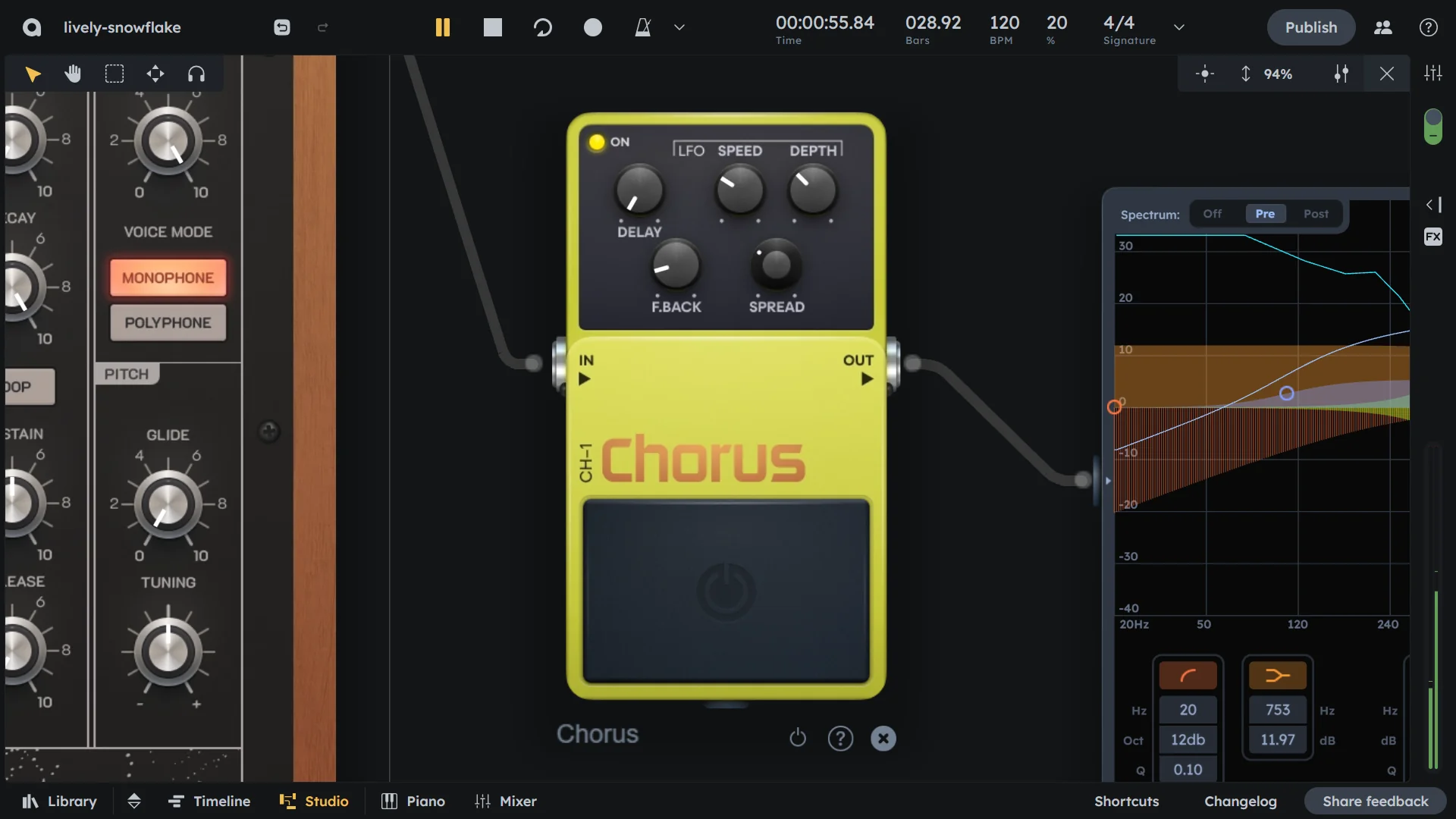The image size is (1456, 819).
Task: Select the headphones listen tool
Action: tap(196, 74)
